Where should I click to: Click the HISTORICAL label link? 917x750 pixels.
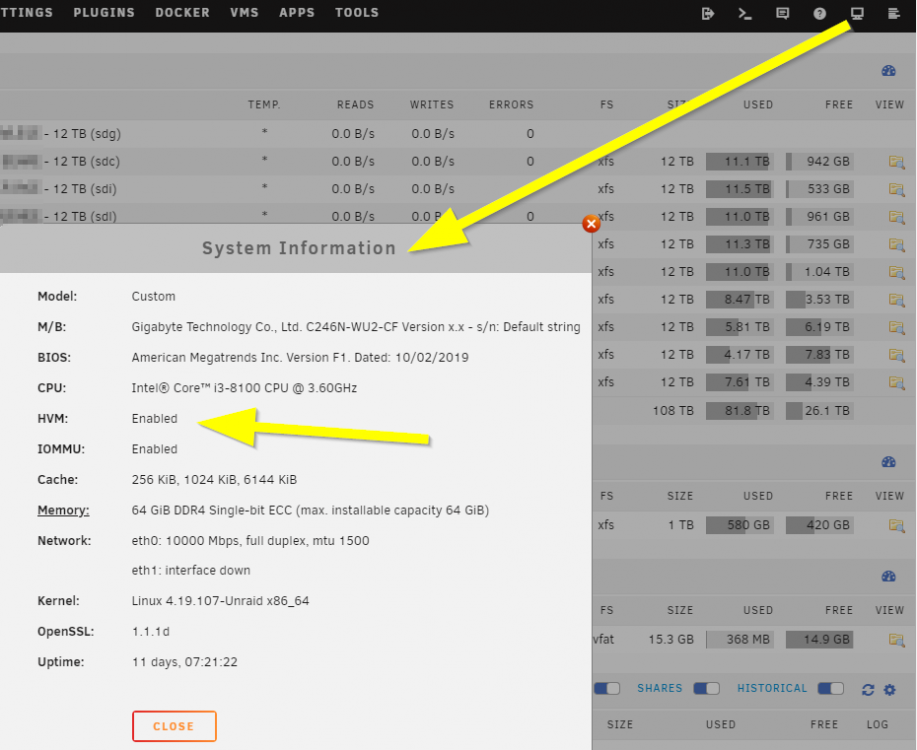coord(772,689)
